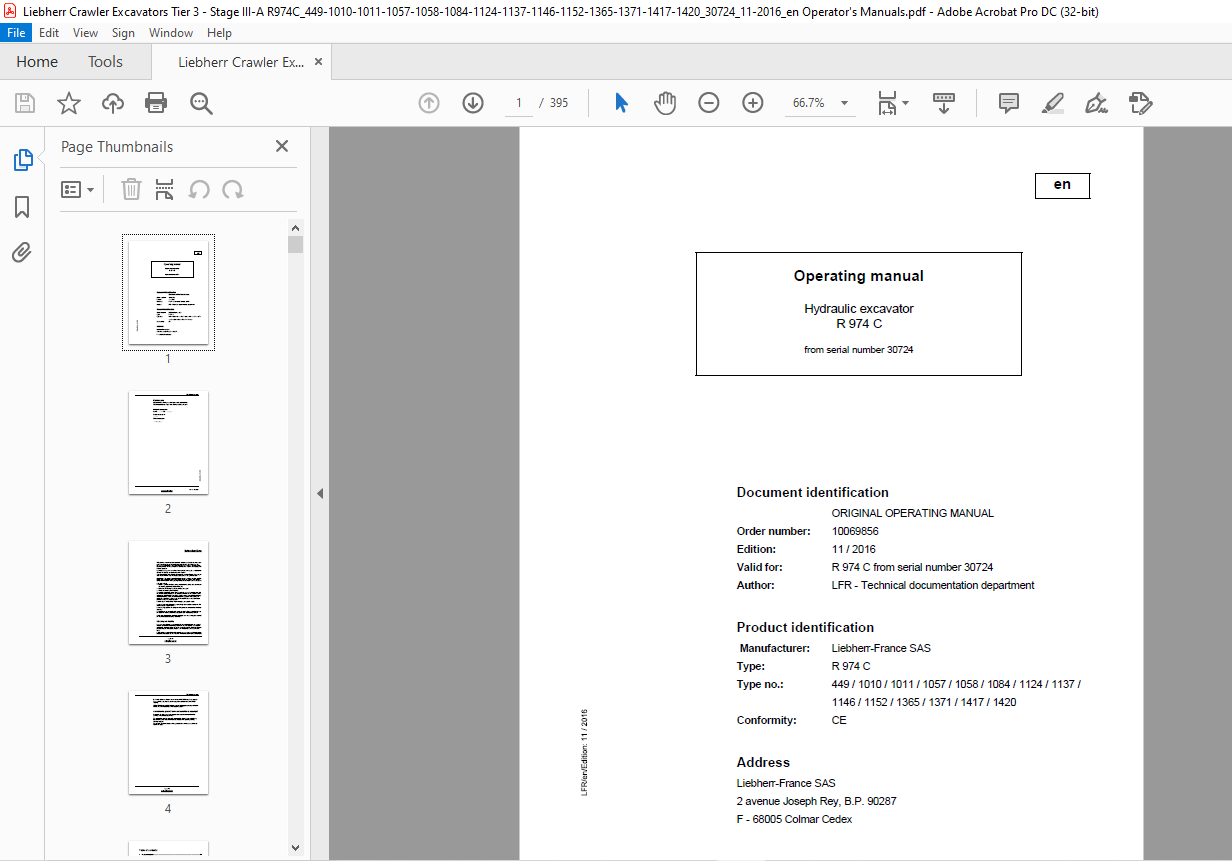This screenshot has width=1232, height=861.
Task: Activate the Selection arrow tool
Action: [x=621, y=103]
